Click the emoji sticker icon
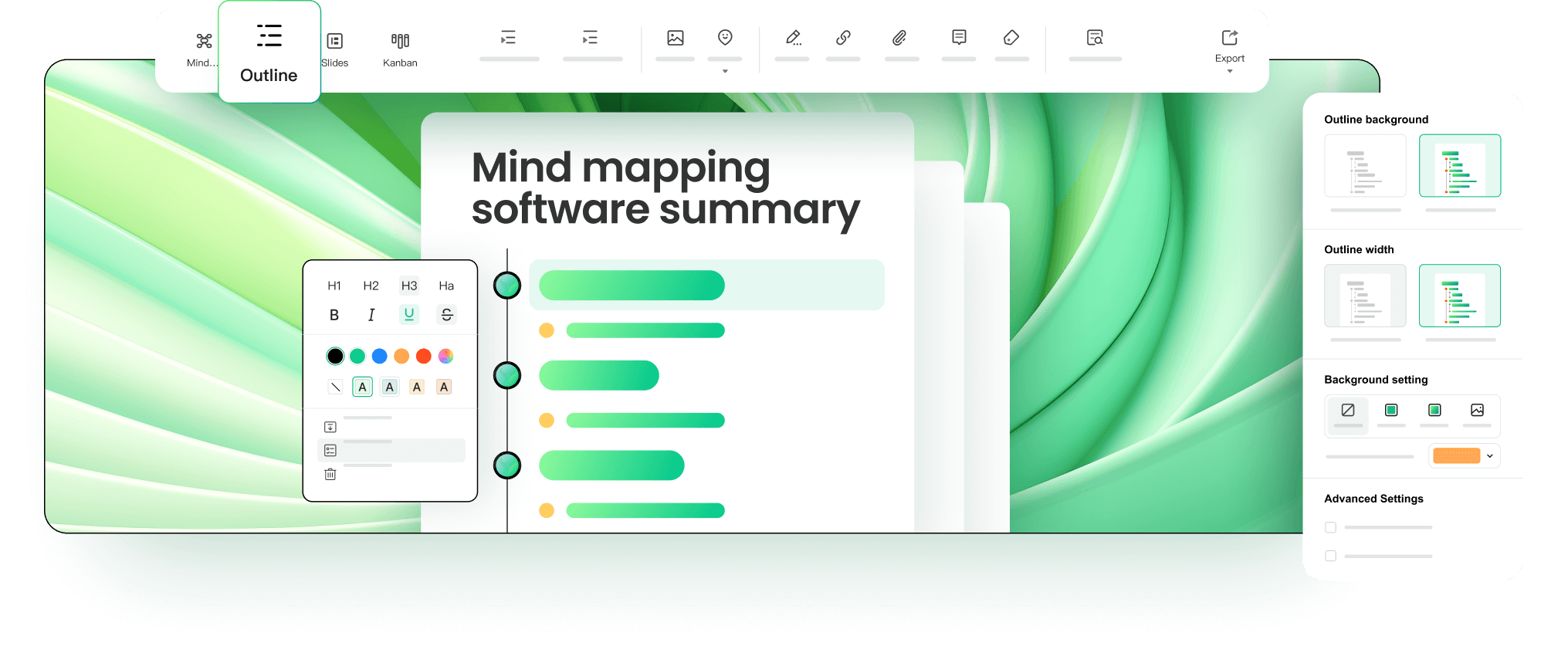The image size is (1568, 653). [725, 38]
